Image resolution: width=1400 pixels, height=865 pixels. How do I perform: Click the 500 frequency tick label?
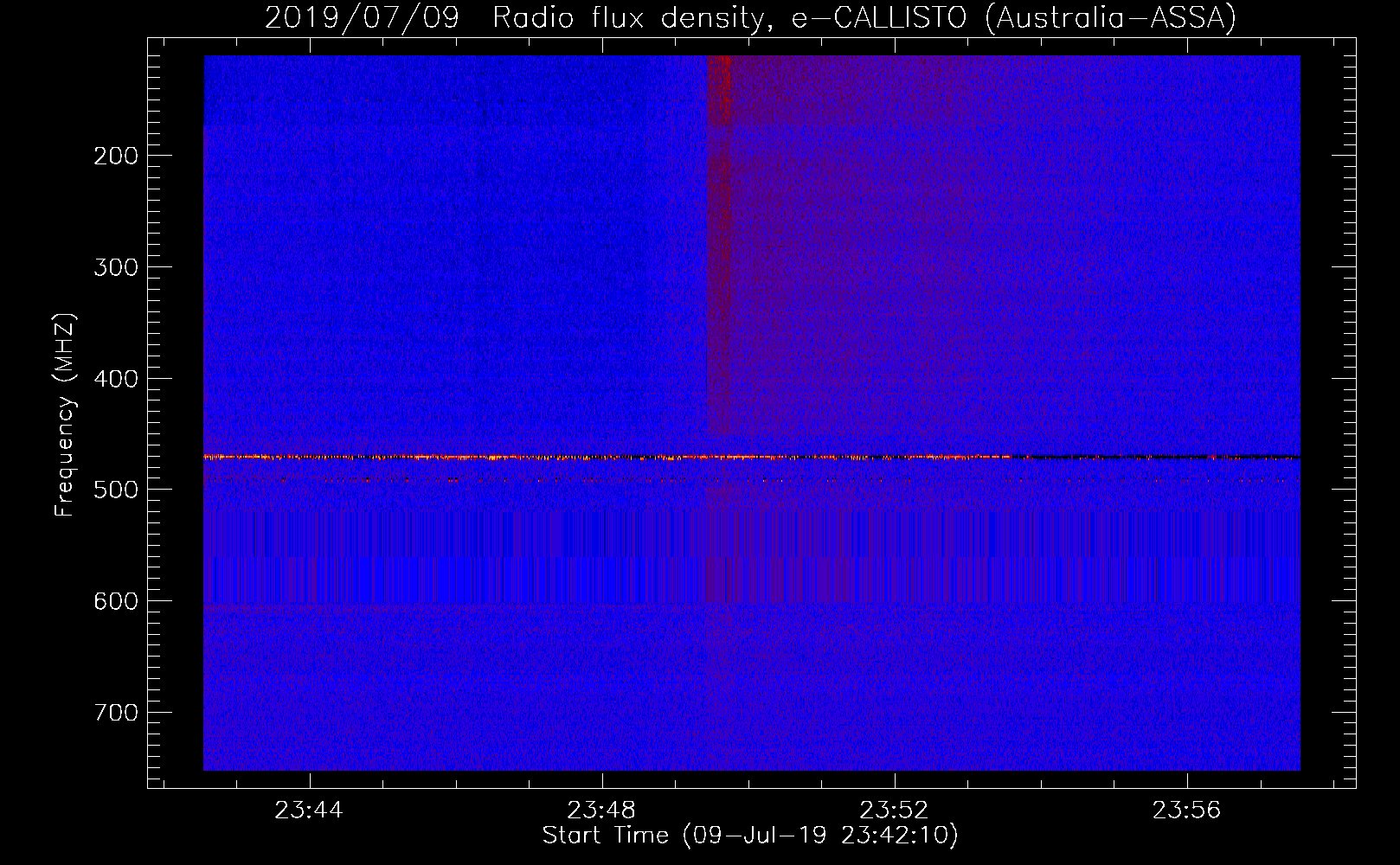click(116, 490)
